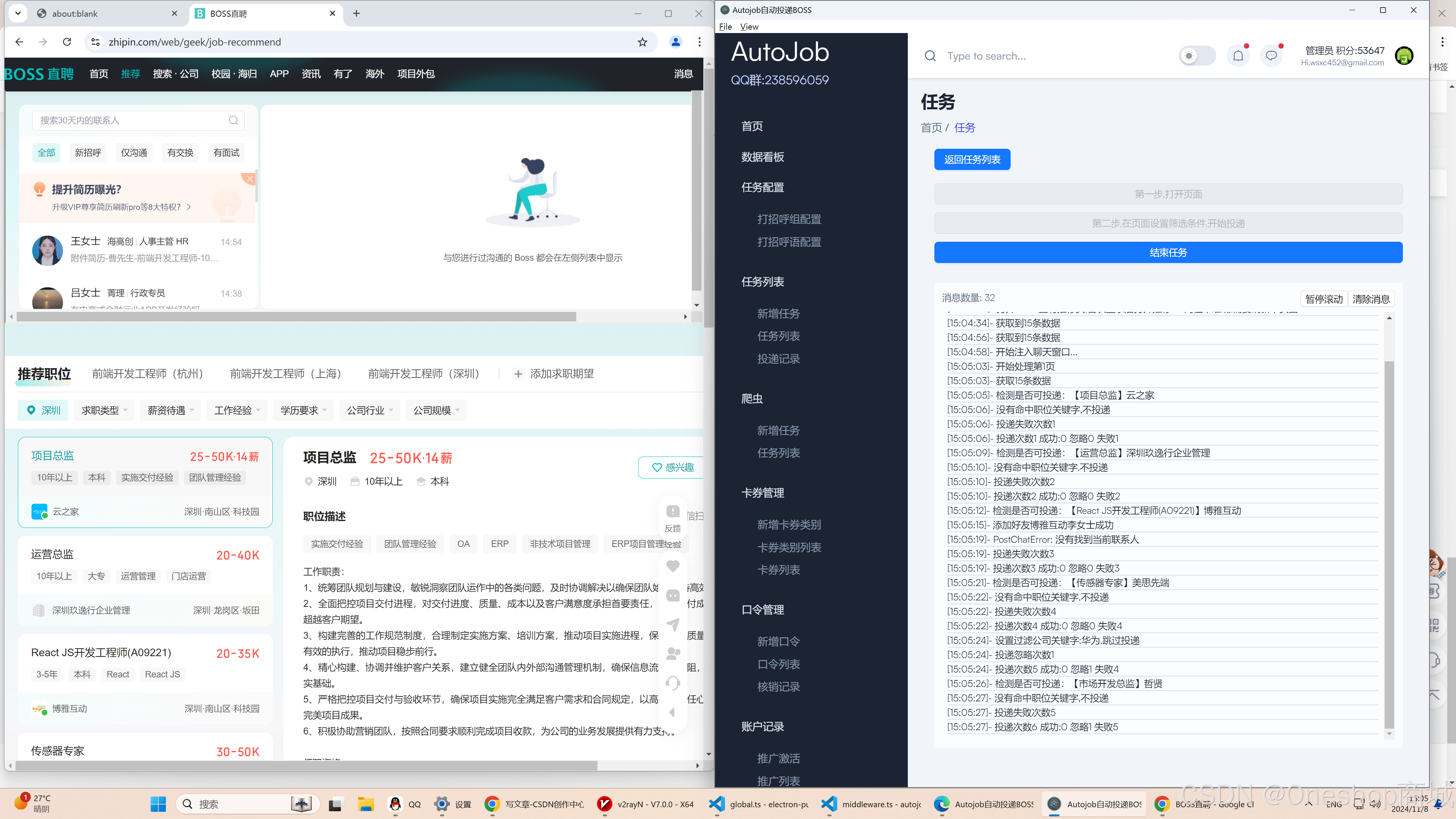Click the contact search magnifier icon
This screenshot has width=1456, height=819.
pyautogui.click(x=233, y=120)
